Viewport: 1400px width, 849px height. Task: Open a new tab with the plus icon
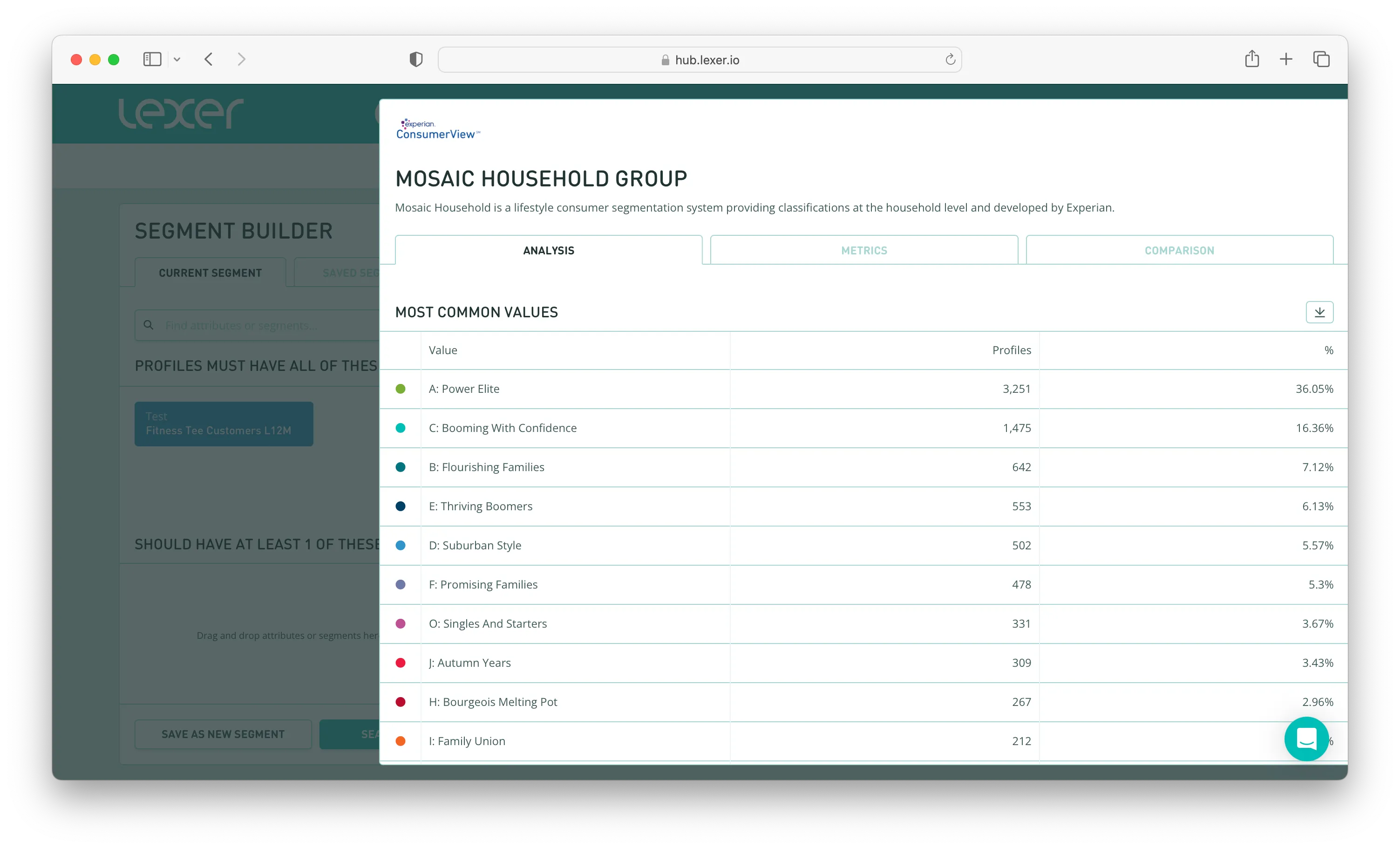point(1286,59)
